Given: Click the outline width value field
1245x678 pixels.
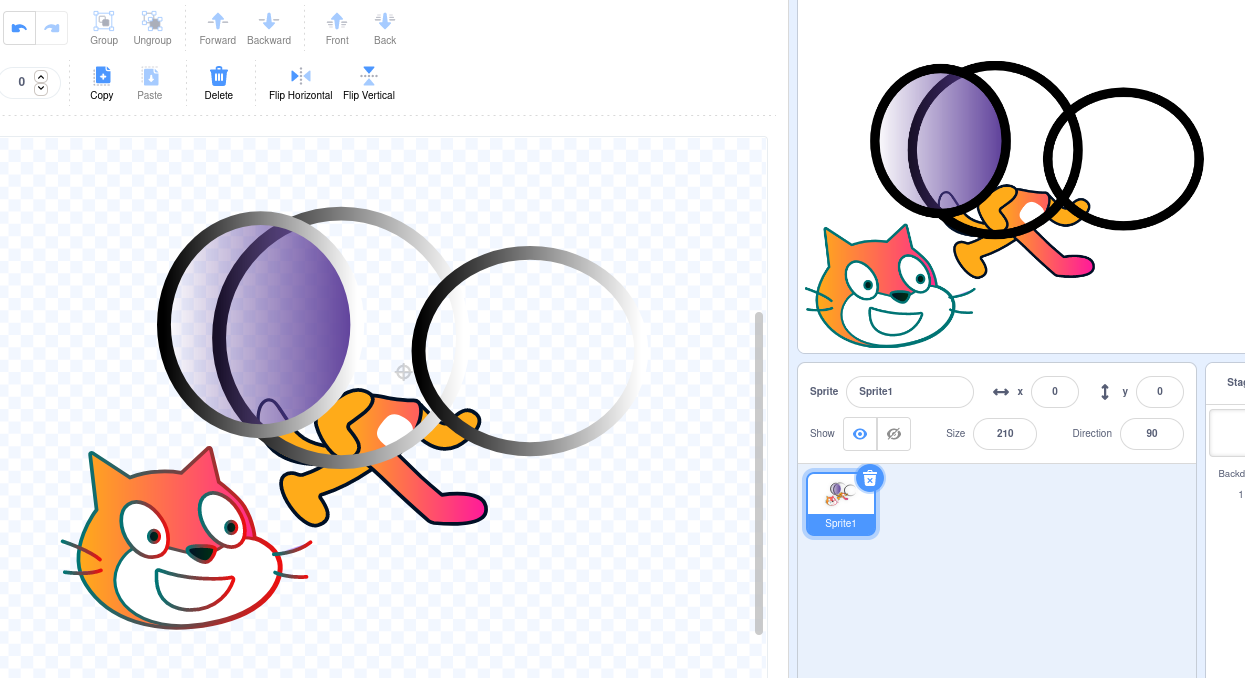Looking at the screenshot, I should click(x=22, y=83).
